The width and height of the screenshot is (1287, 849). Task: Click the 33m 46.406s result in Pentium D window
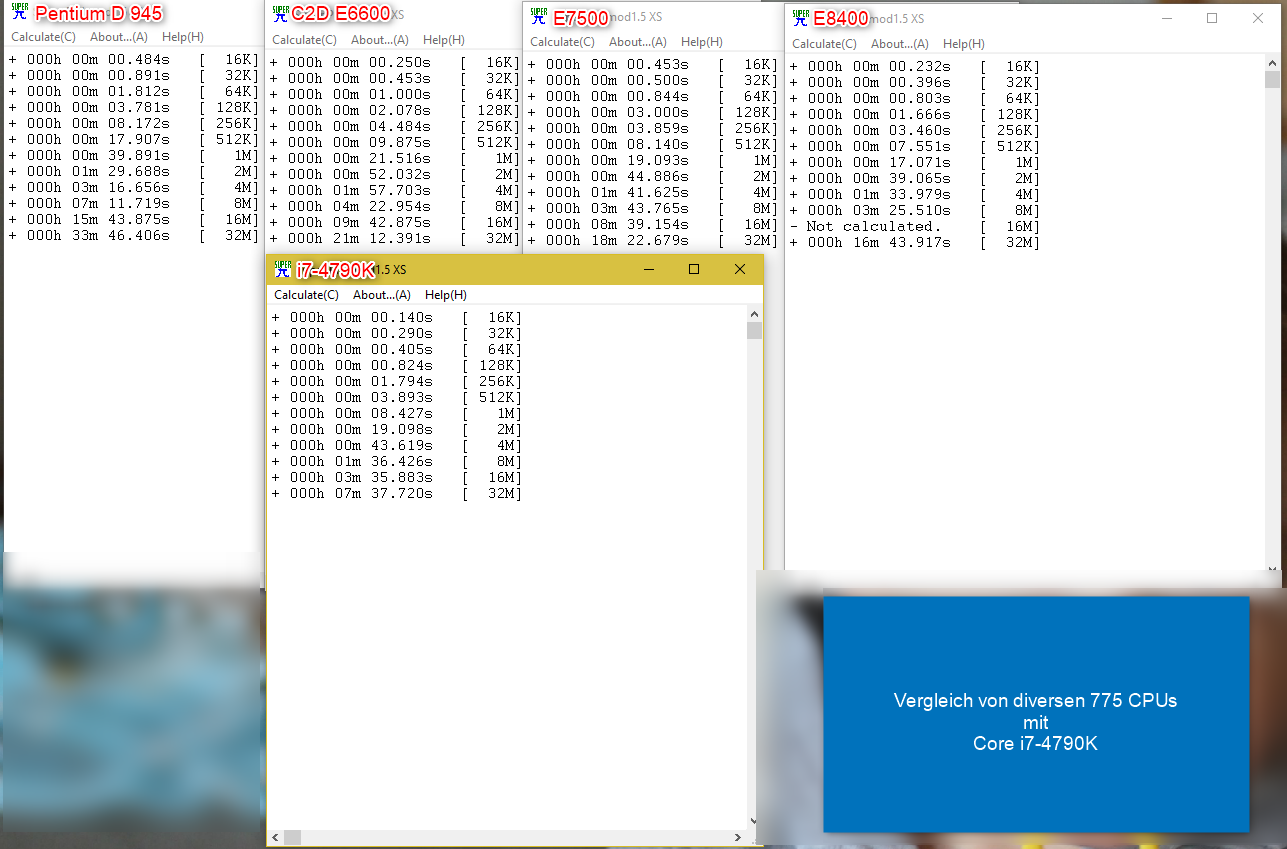tap(134, 236)
